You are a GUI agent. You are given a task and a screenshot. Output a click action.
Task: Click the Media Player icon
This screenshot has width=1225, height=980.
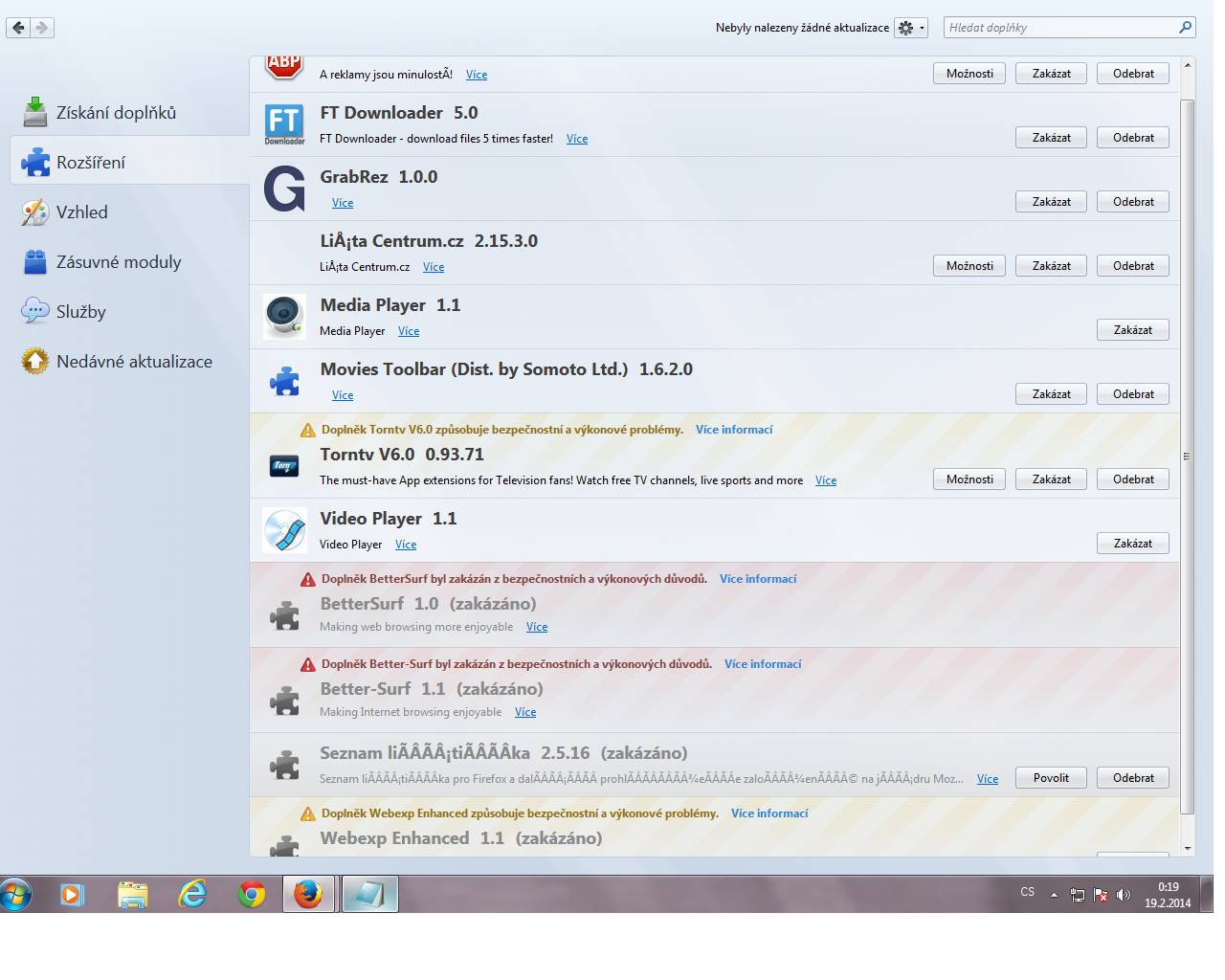click(284, 317)
